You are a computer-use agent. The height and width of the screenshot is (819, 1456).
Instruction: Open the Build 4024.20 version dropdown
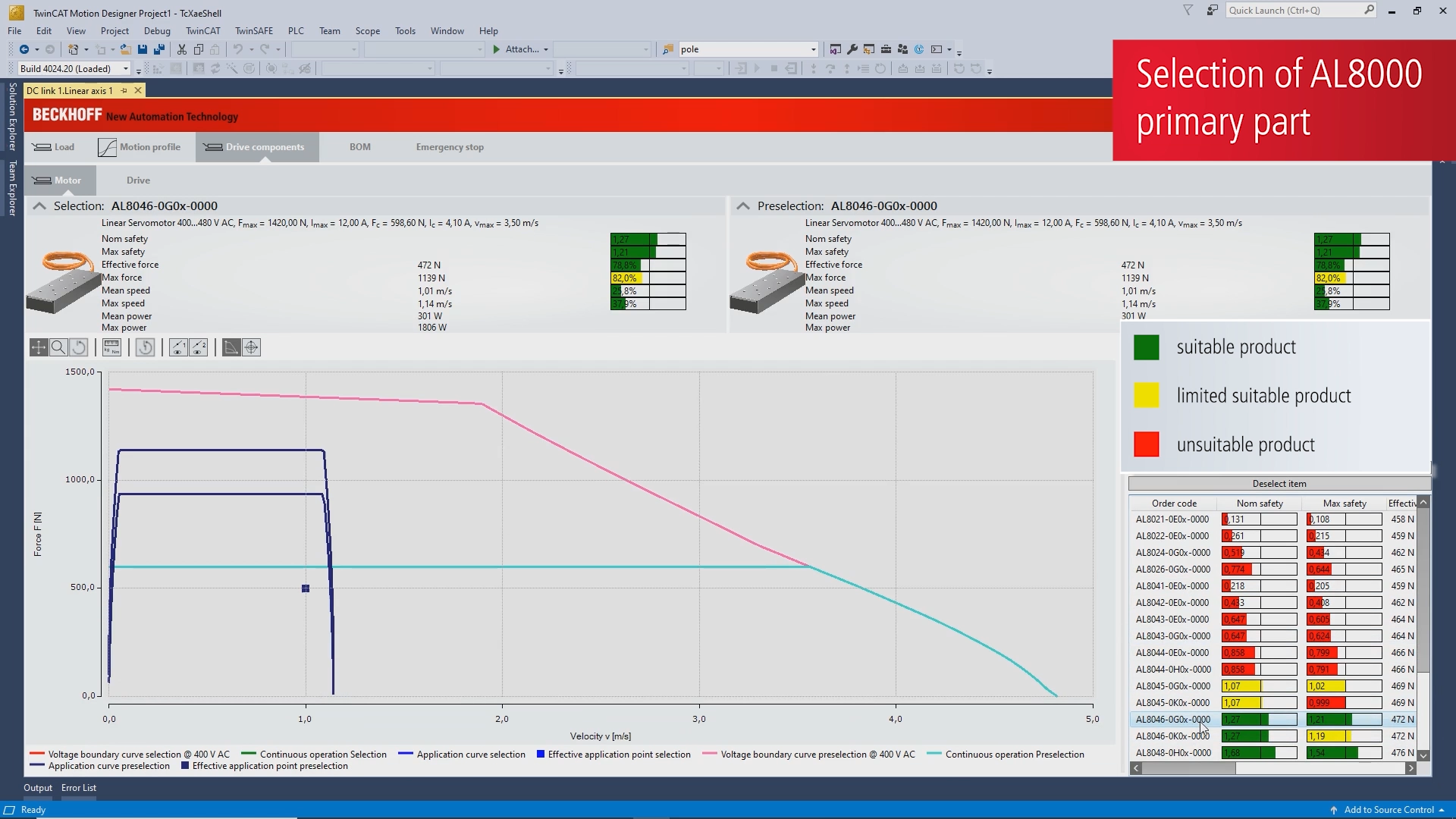coord(126,69)
